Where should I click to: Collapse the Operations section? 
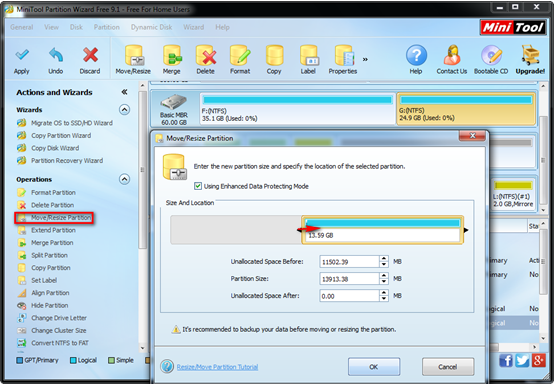[x=124, y=179]
